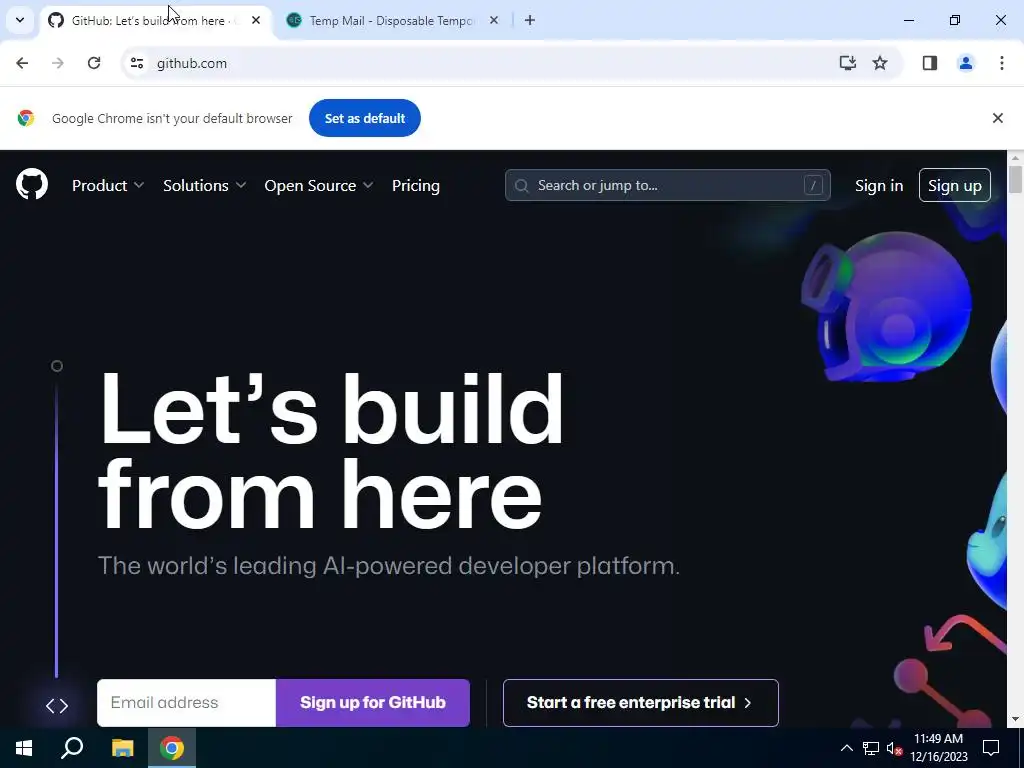Expand the Solutions menu
The height and width of the screenshot is (768, 1024).
tap(204, 185)
